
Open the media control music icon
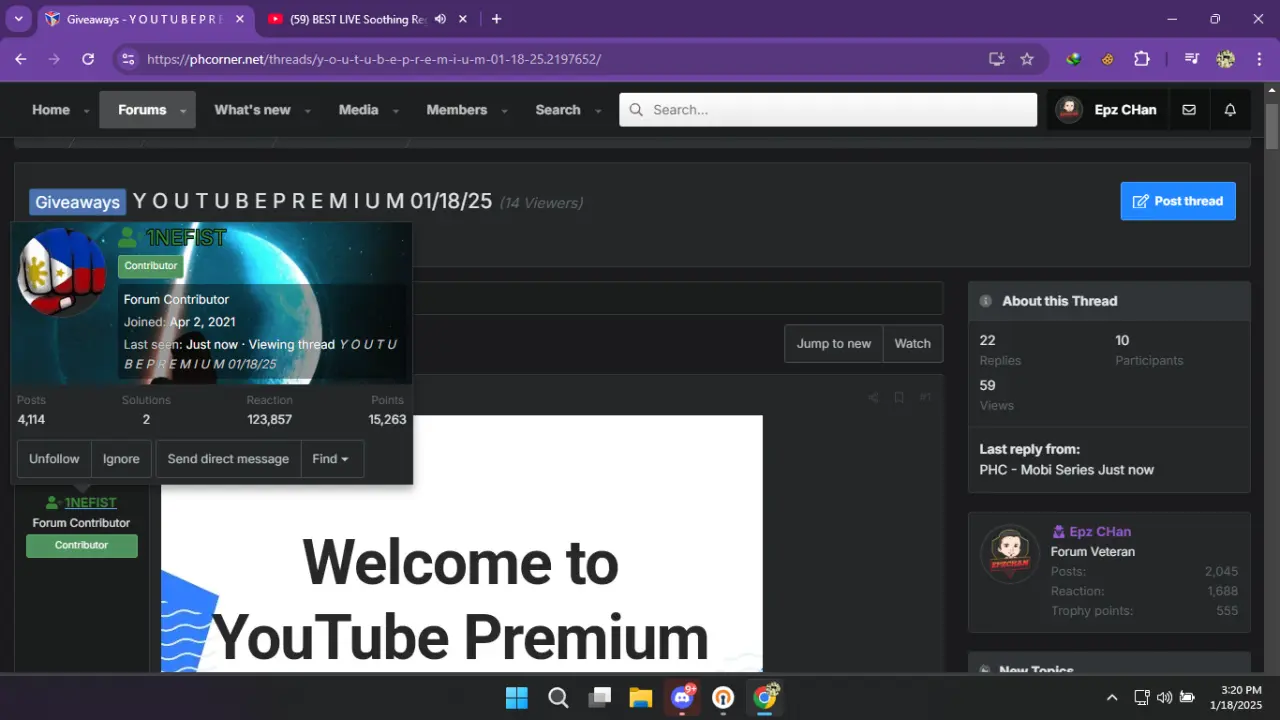point(1191,59)
